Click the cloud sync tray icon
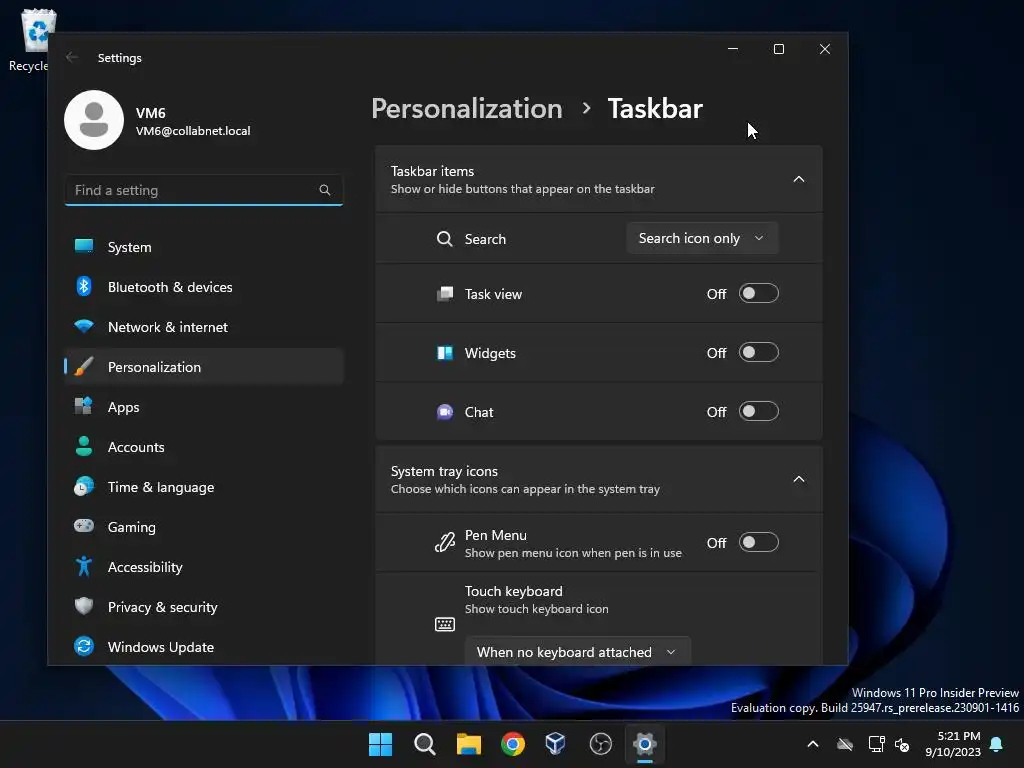The width and height of the screenshot is (1024, 768). [845, 744]
